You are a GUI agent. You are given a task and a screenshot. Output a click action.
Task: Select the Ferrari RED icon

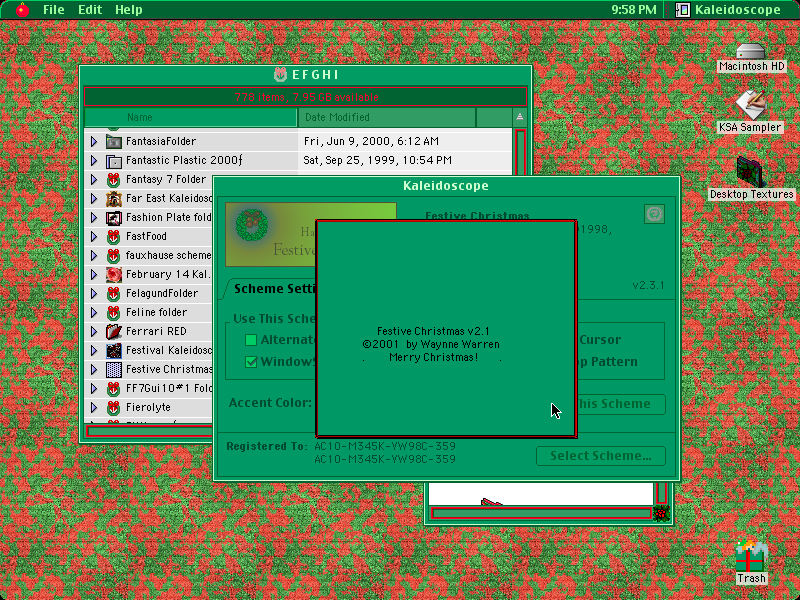click(113, 332)
